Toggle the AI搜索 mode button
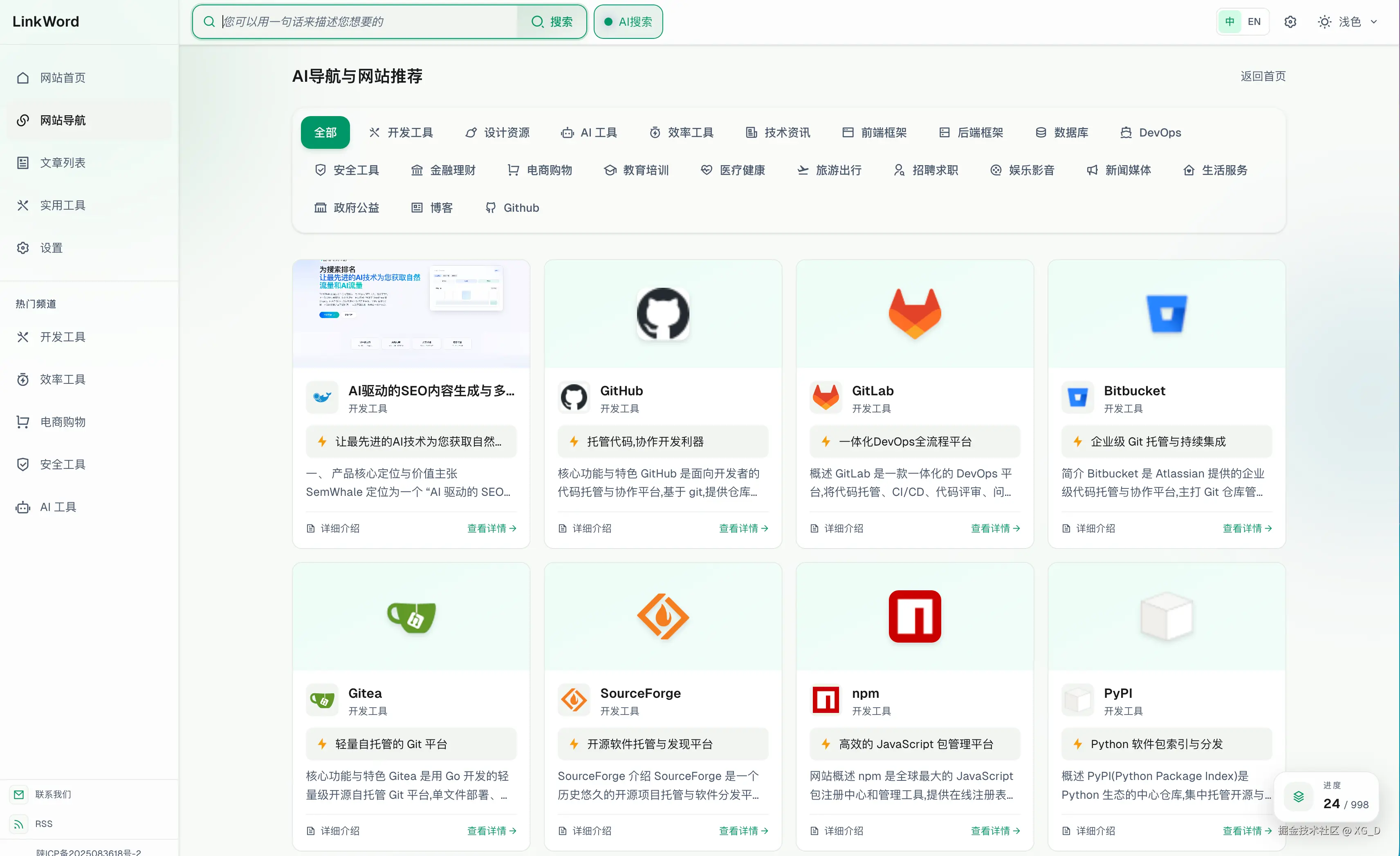This screenshot has width=1400, height=856. click(x=628, y=22)
